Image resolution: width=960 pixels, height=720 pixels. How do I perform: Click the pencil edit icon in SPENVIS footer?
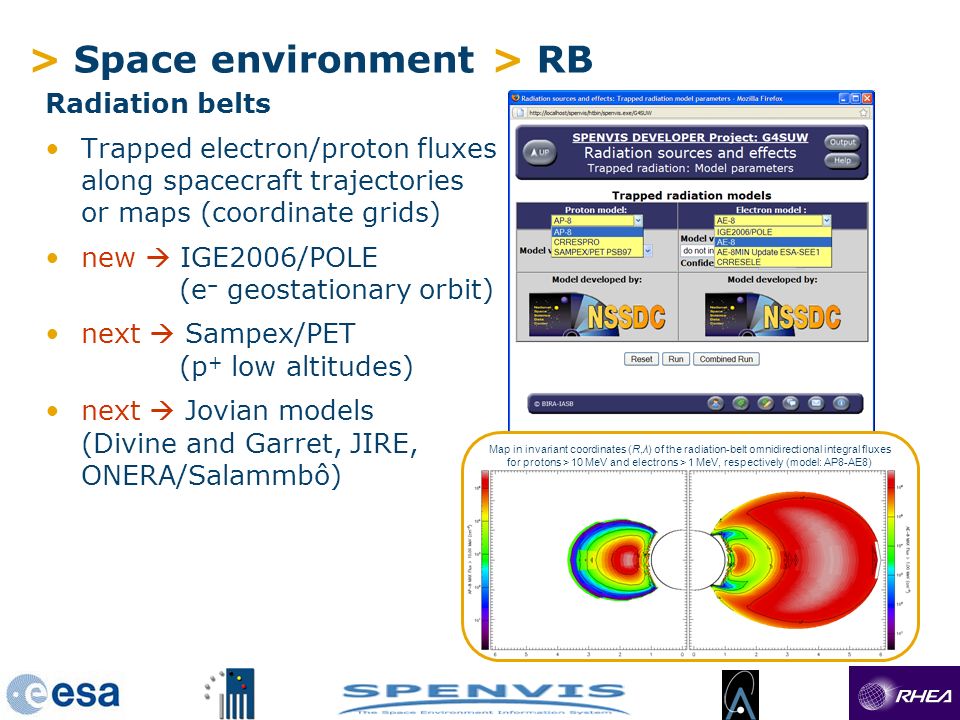coord(765,403)
